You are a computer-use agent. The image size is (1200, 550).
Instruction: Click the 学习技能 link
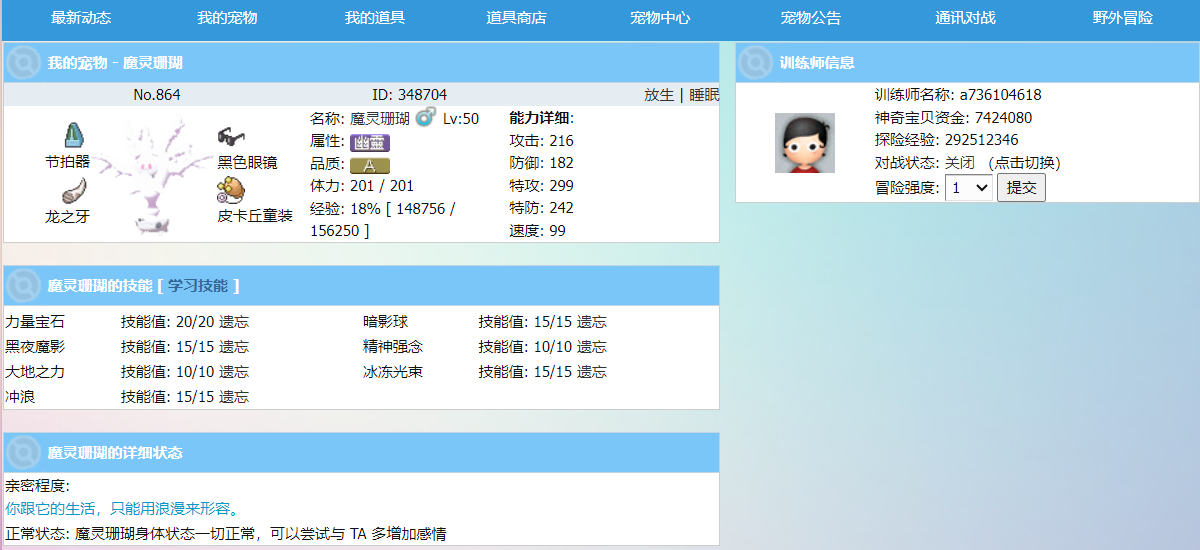198,286
